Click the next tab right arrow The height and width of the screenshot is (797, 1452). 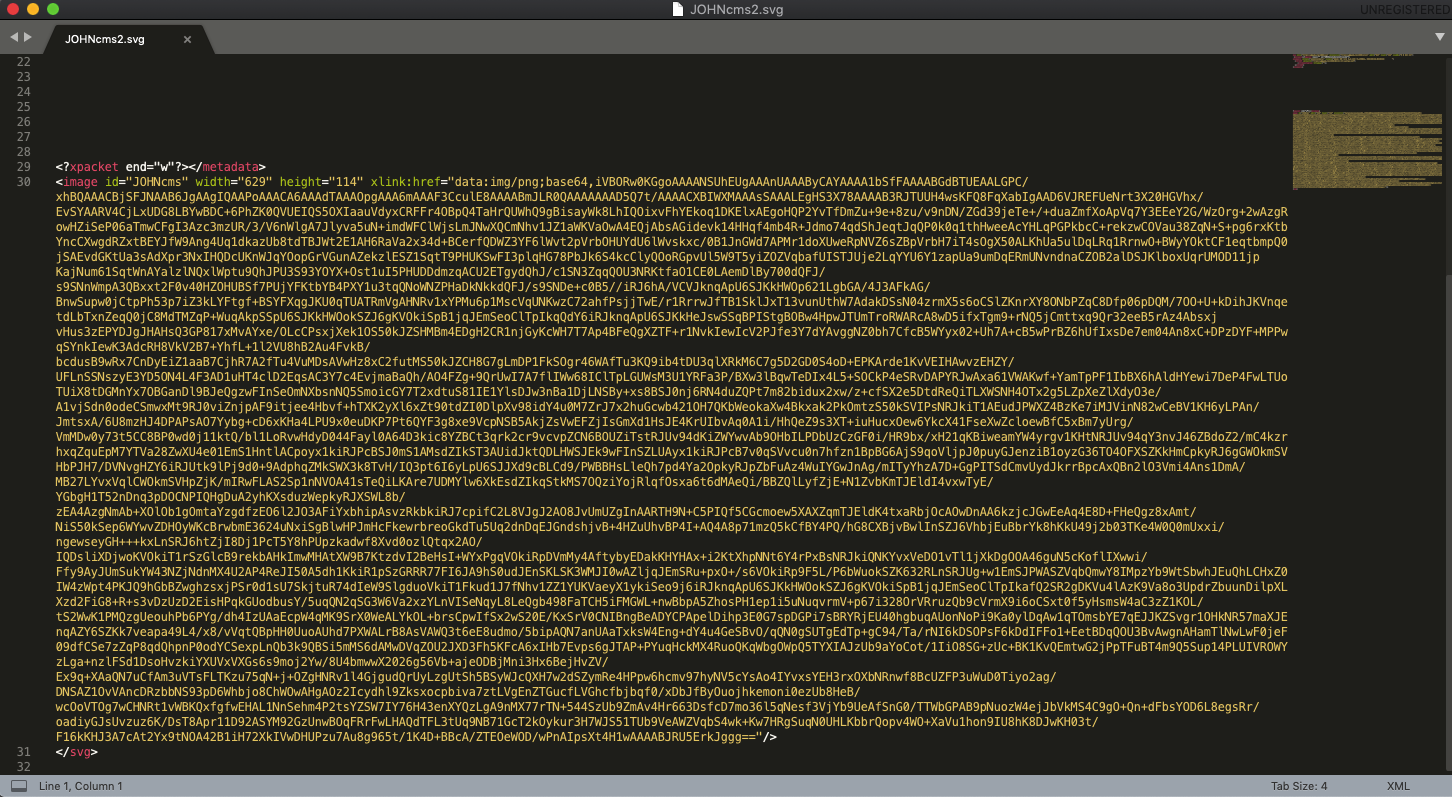click(29, 38)
